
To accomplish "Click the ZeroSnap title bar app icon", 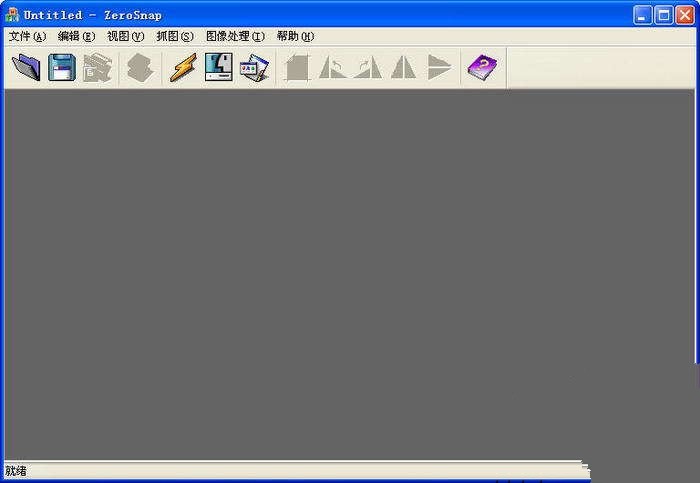I will (x=12, y=15).
